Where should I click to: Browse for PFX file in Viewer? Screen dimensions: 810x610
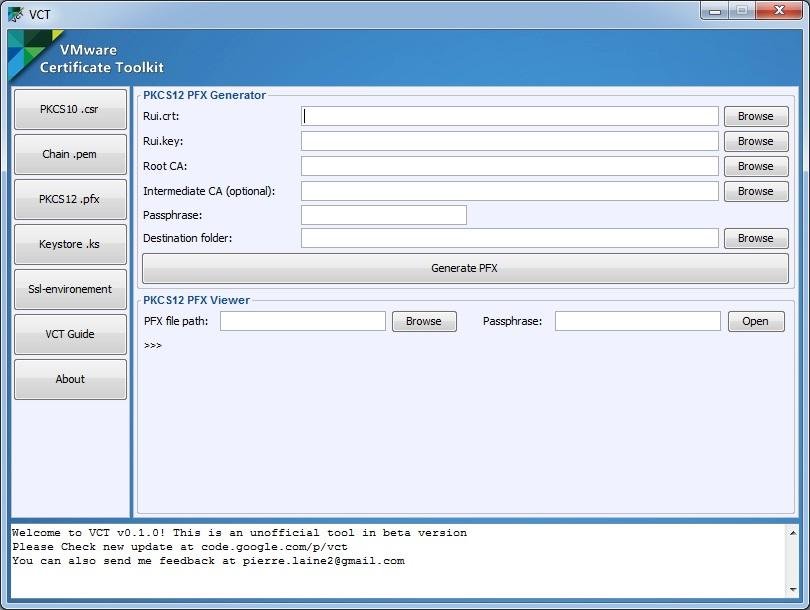tap(424, 321)
